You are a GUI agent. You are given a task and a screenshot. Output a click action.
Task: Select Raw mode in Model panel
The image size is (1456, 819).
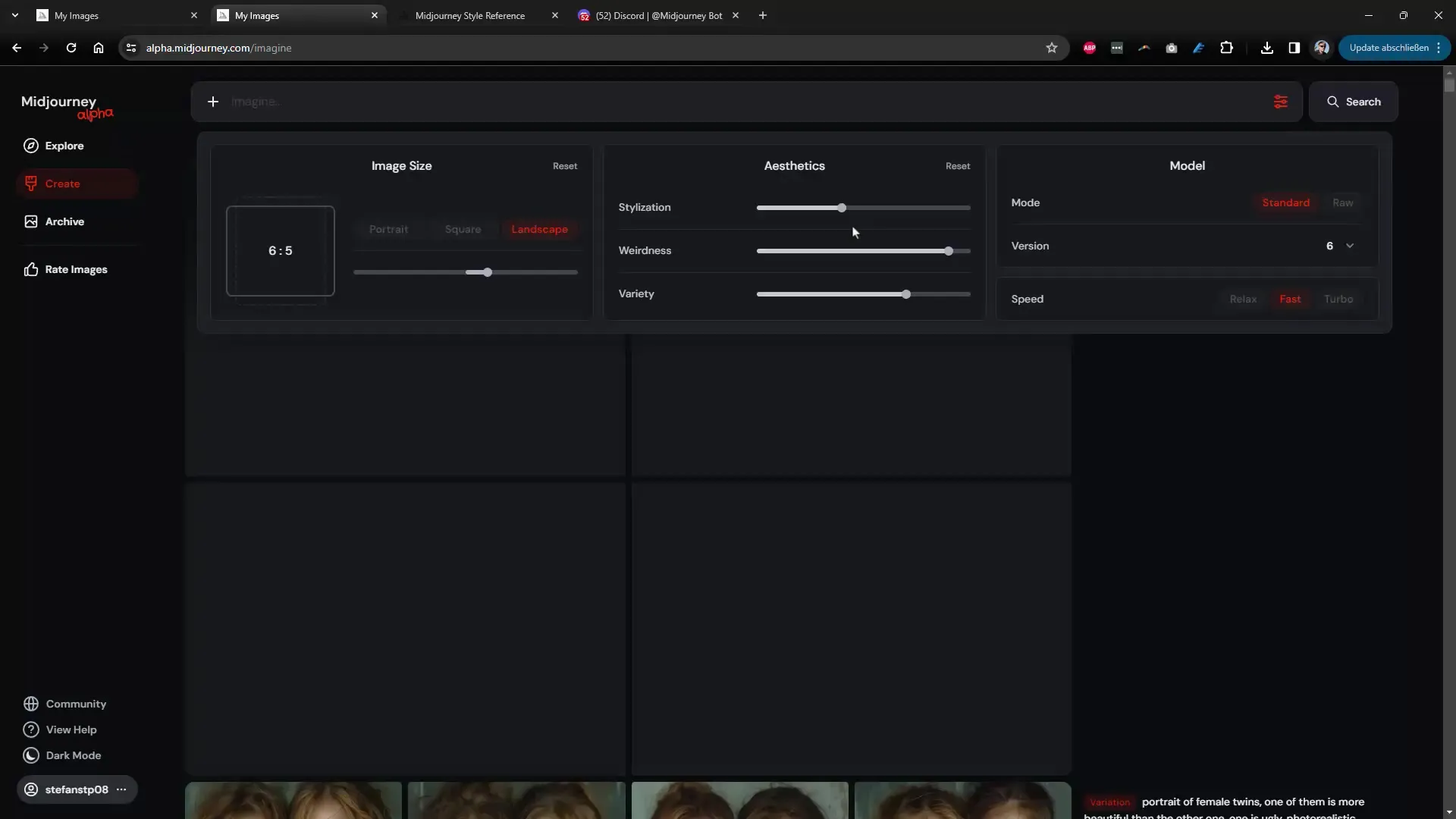pos(1342,203)
